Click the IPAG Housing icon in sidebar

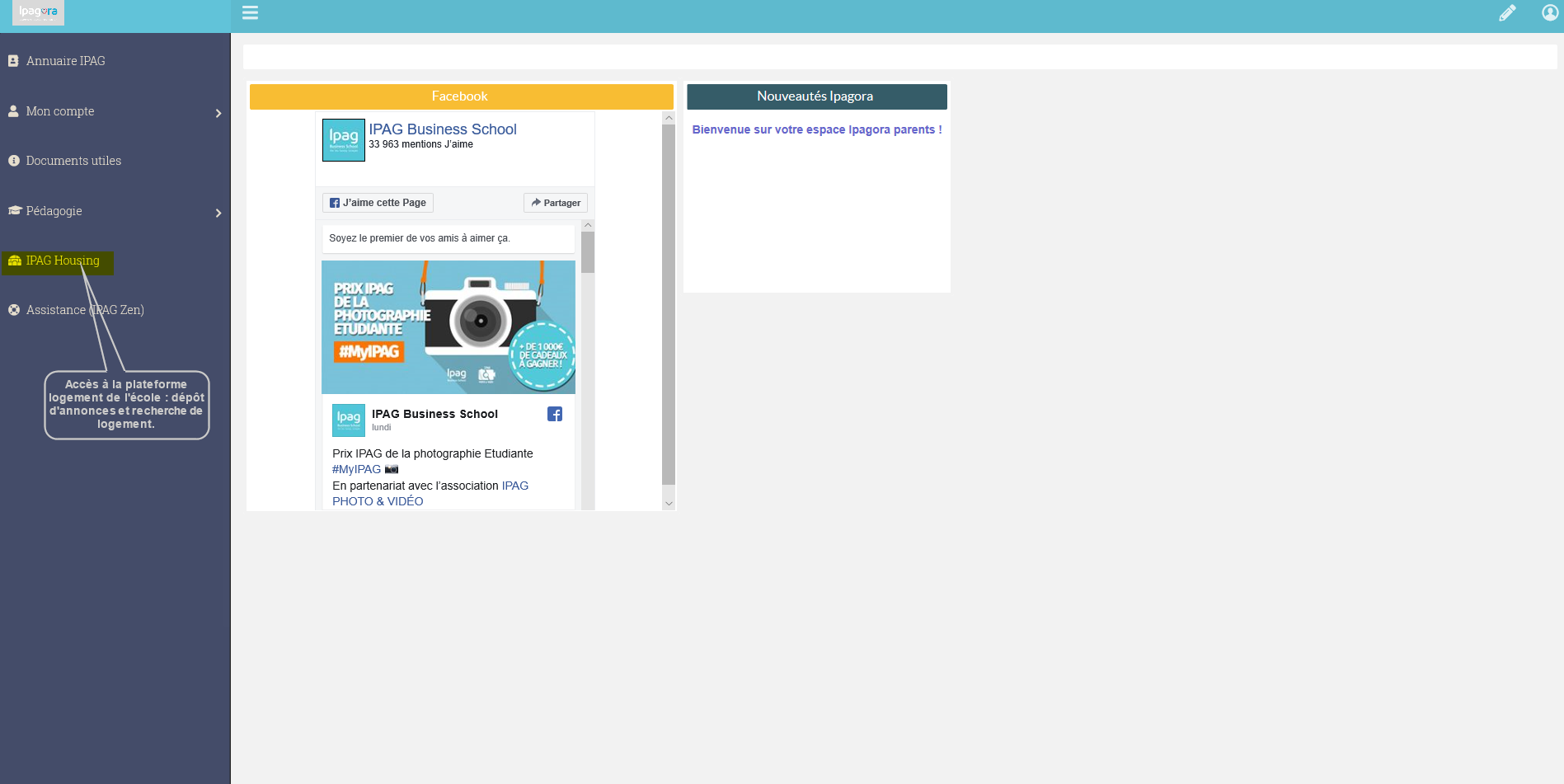coord(14,261)
